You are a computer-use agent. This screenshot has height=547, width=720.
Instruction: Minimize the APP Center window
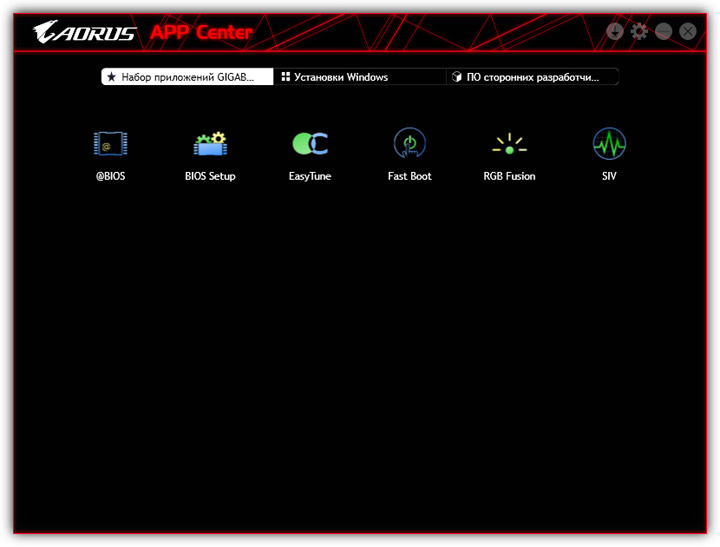[664, 32]
